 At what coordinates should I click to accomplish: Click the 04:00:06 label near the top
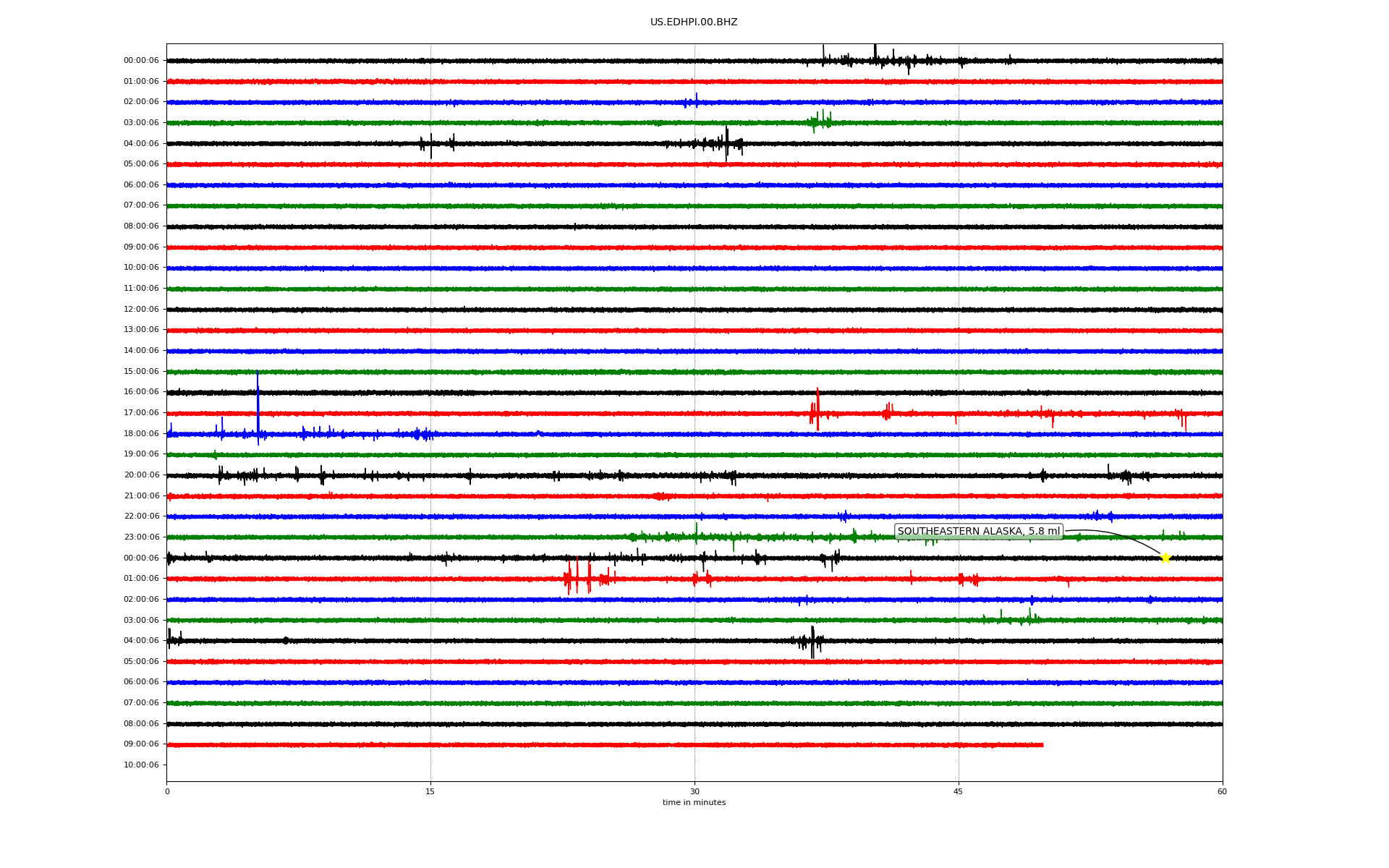click(x=141, y=144)
